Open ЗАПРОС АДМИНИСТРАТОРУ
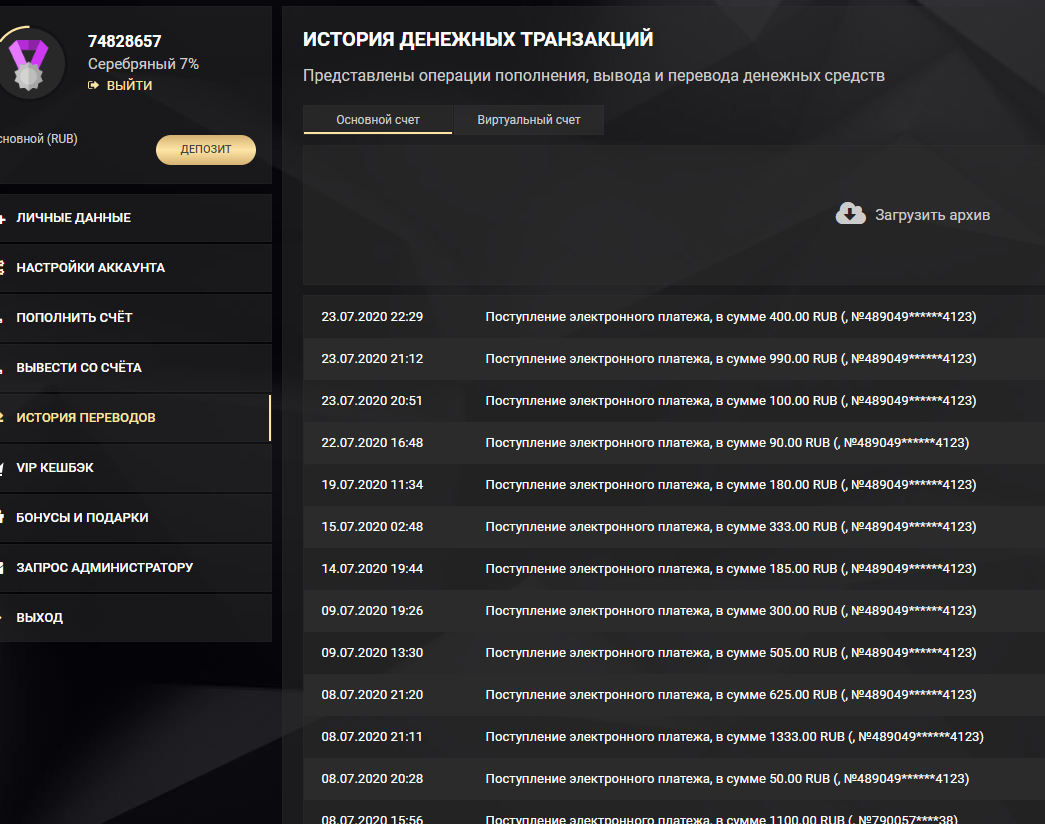 click(104, 568)
